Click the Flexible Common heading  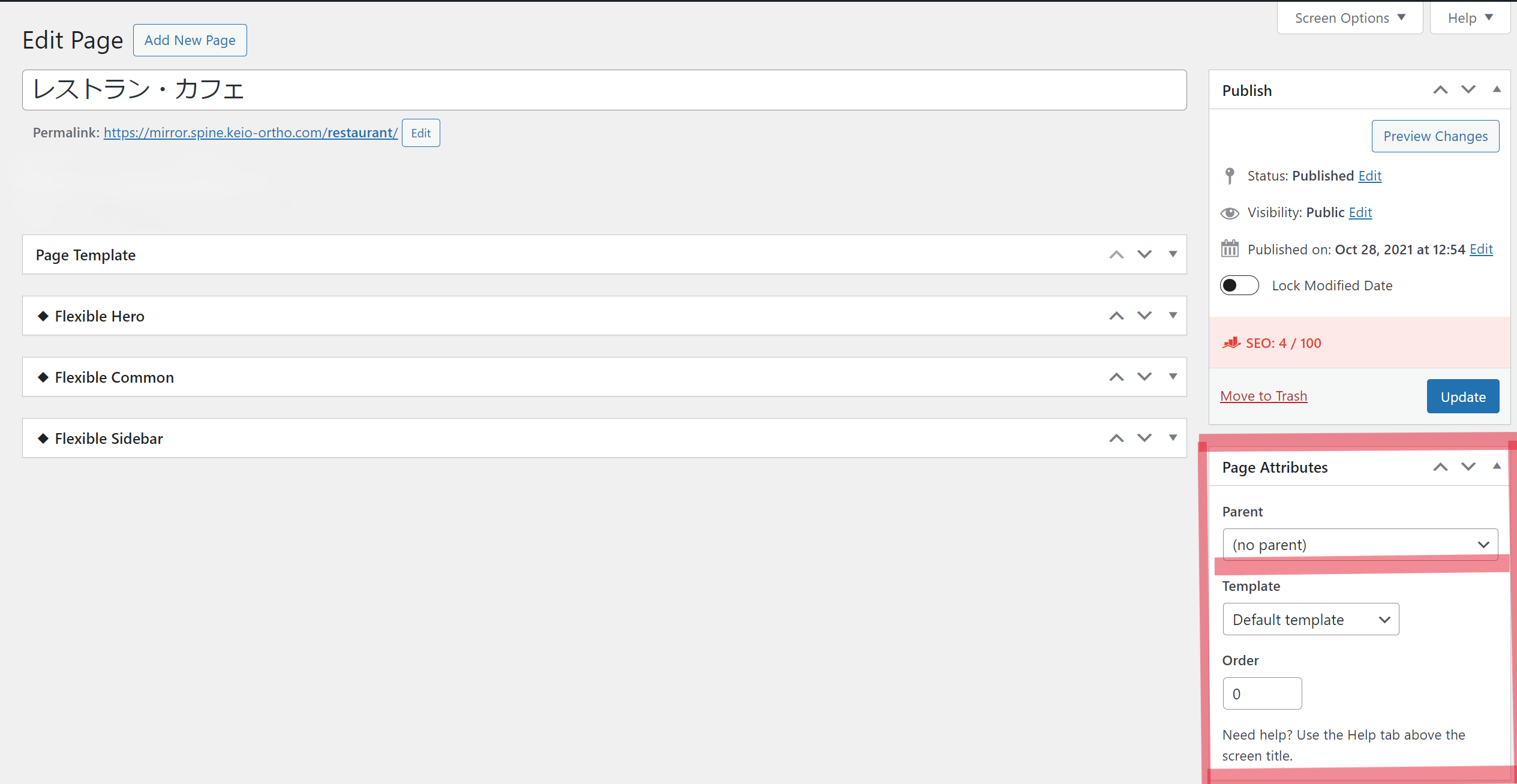(115, 377)
